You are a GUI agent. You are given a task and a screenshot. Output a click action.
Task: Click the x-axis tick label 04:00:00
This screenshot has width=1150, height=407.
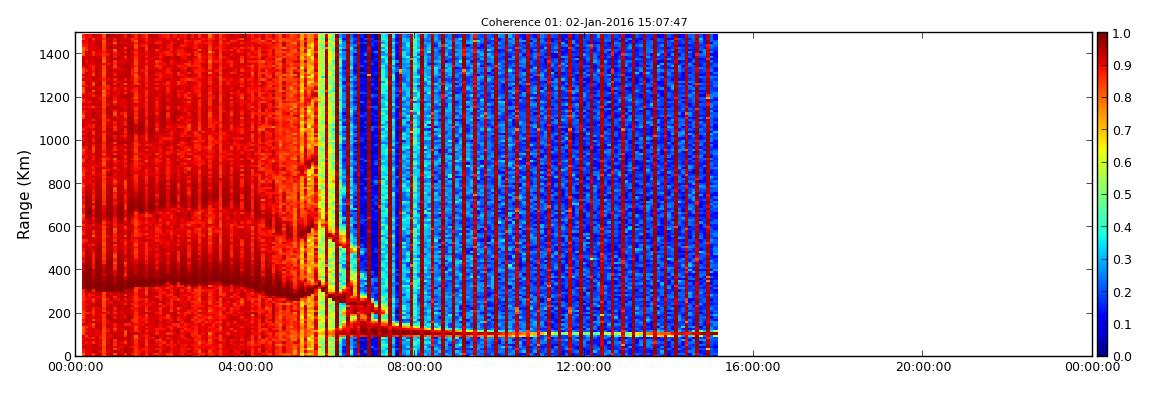coord(245,367)
